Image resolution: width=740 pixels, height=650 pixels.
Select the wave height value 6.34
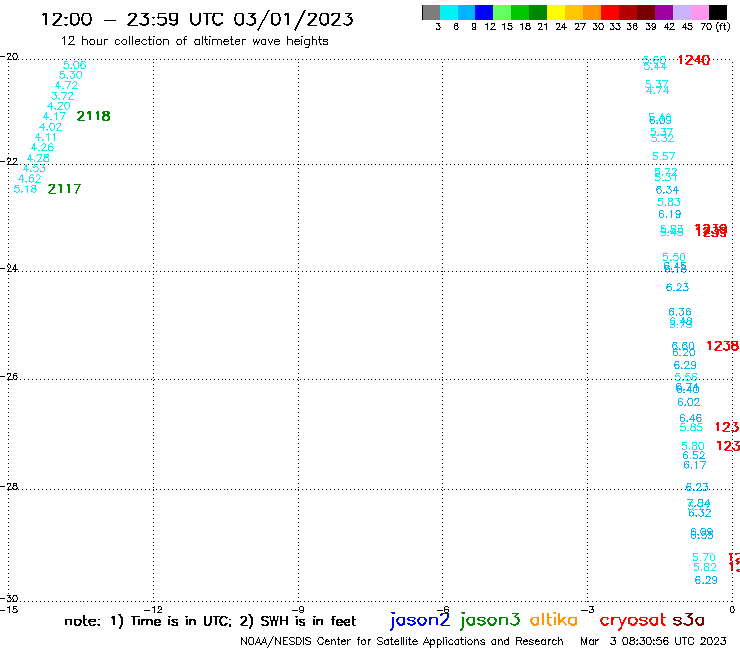click(x=667, y=190)
